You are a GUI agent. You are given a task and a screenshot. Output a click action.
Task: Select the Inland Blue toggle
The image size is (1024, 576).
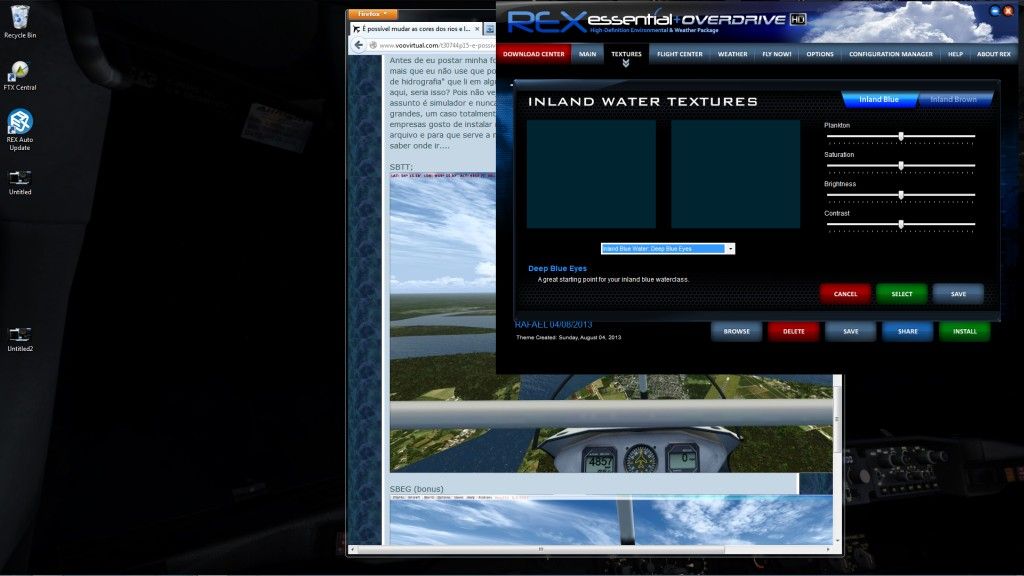(879, 99)
